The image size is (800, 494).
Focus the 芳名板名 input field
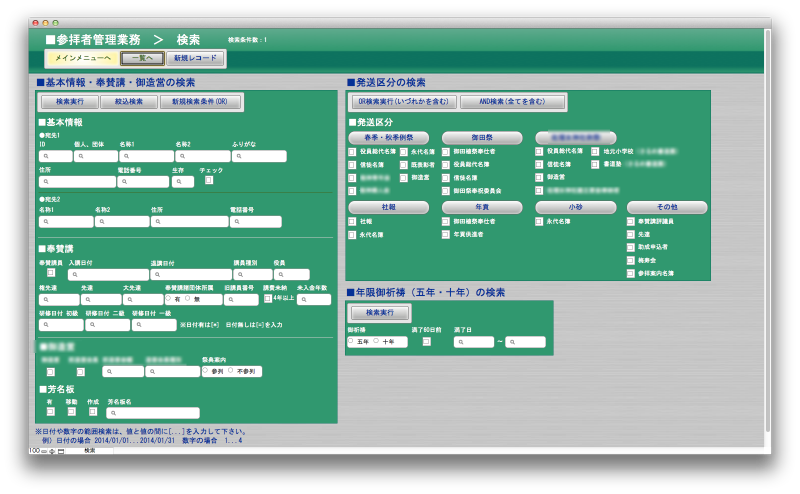[x=153, y=412]
